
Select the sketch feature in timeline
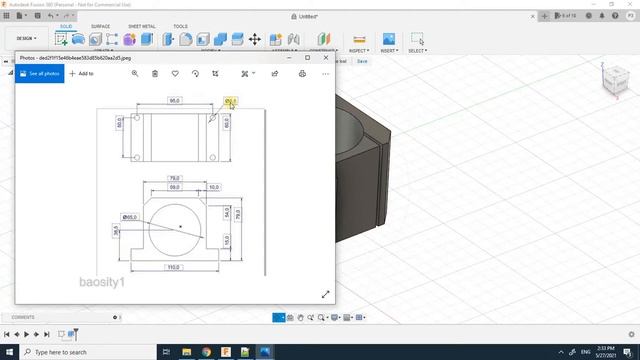61,334
